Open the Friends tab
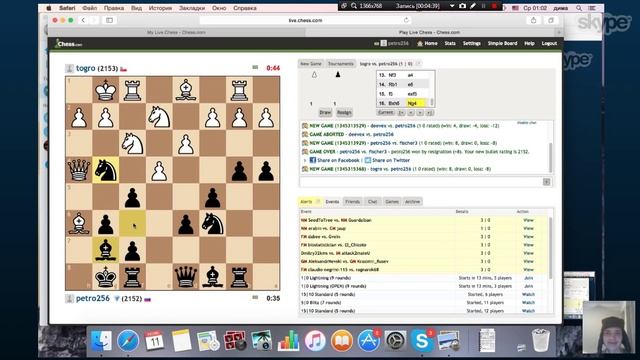 coord(352,202)
